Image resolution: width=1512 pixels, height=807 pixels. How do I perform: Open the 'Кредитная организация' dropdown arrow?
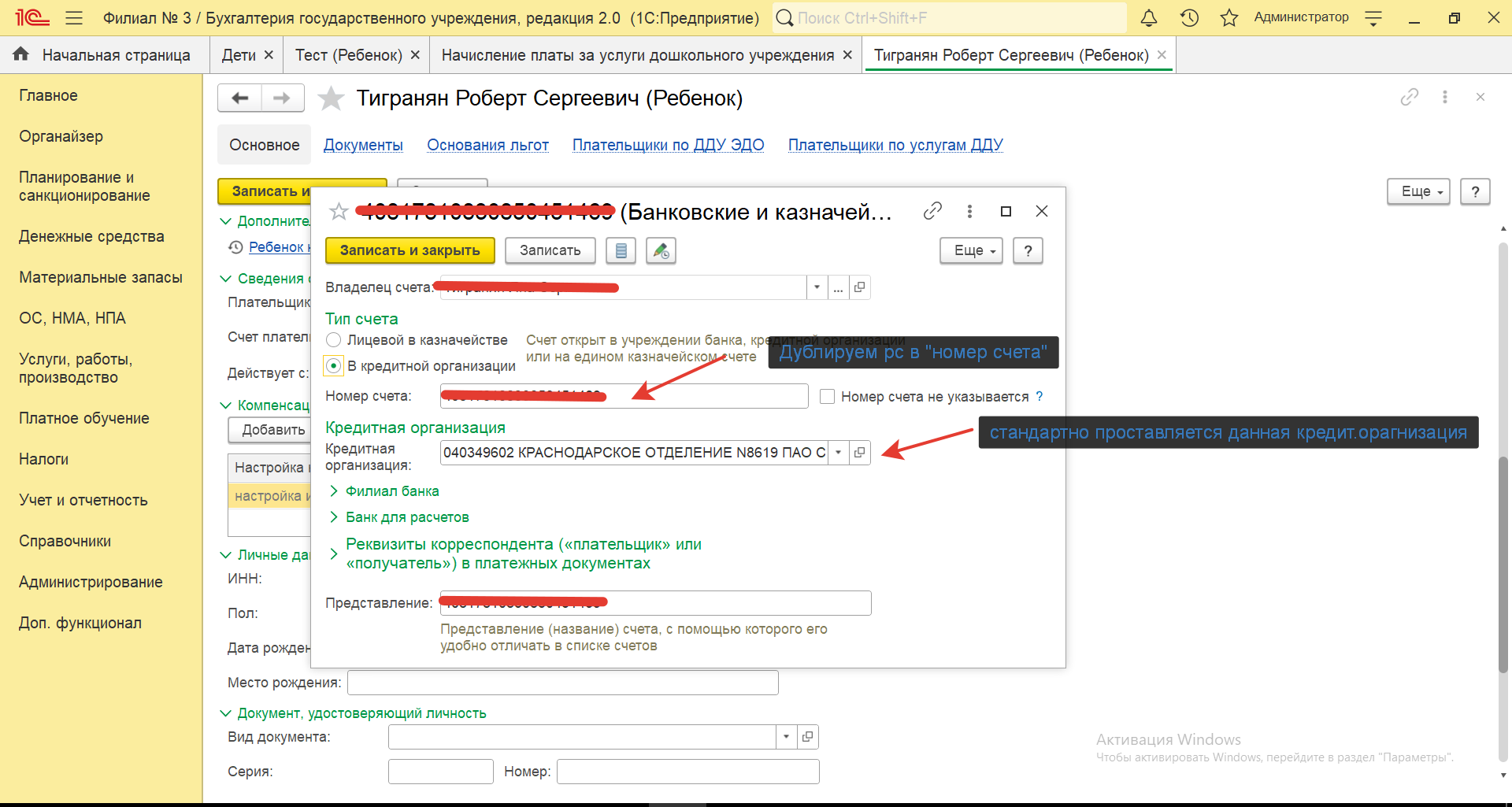839,453
